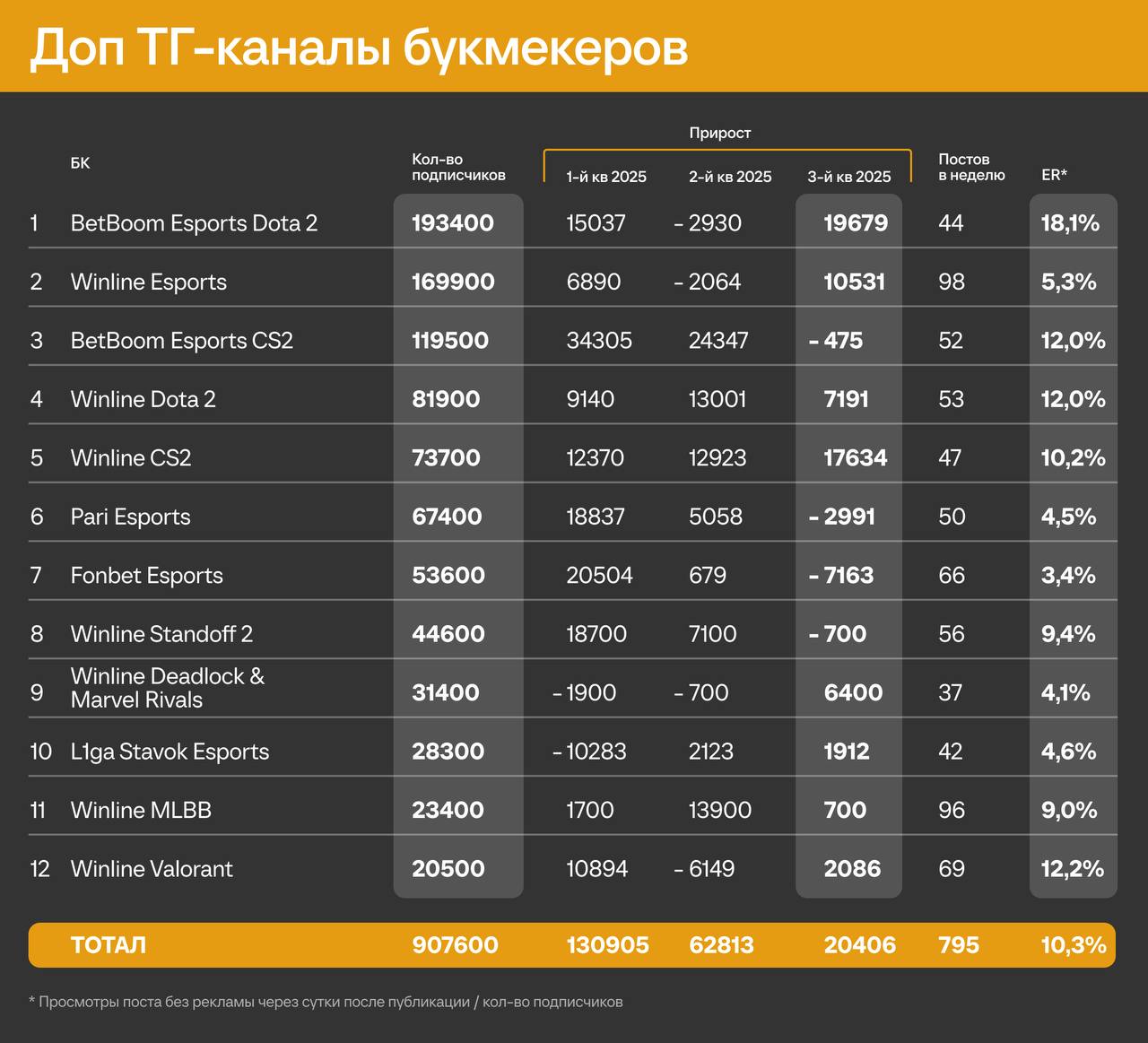
Task: Click the Winline Valorant channel name
Action: [151, 869]
